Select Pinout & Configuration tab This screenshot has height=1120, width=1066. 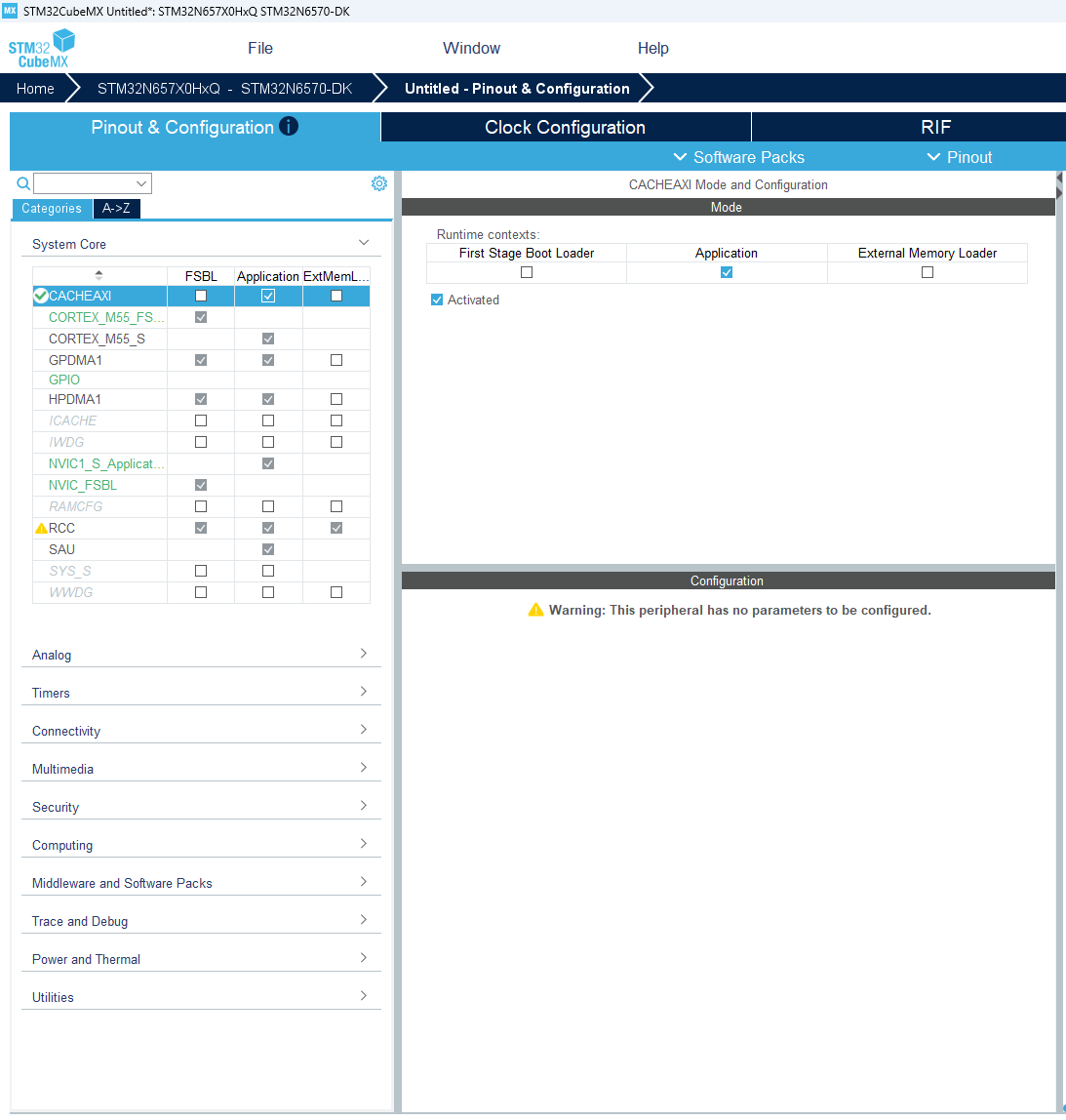[194, 127]
